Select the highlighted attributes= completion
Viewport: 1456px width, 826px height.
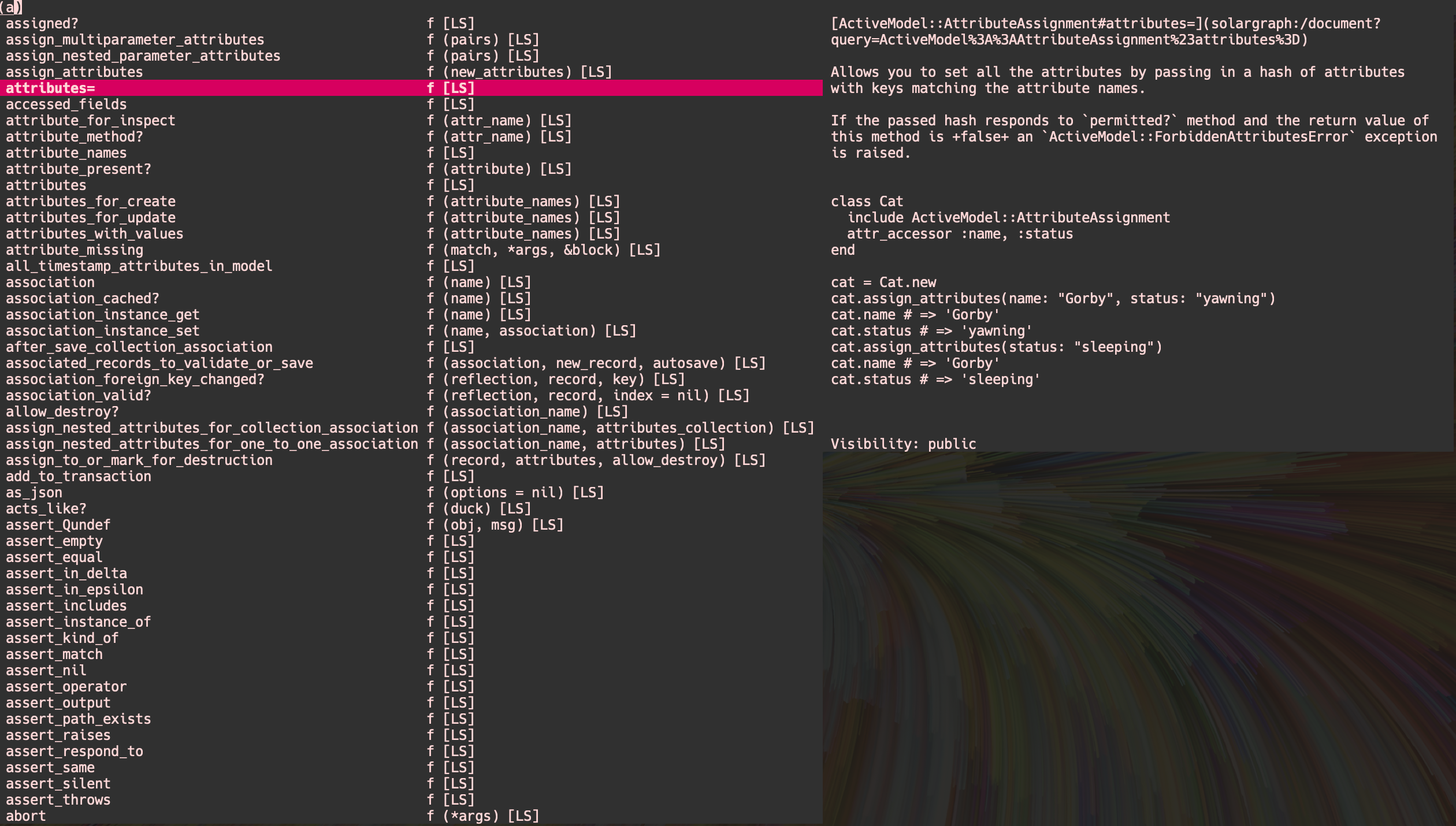point(50,88)
